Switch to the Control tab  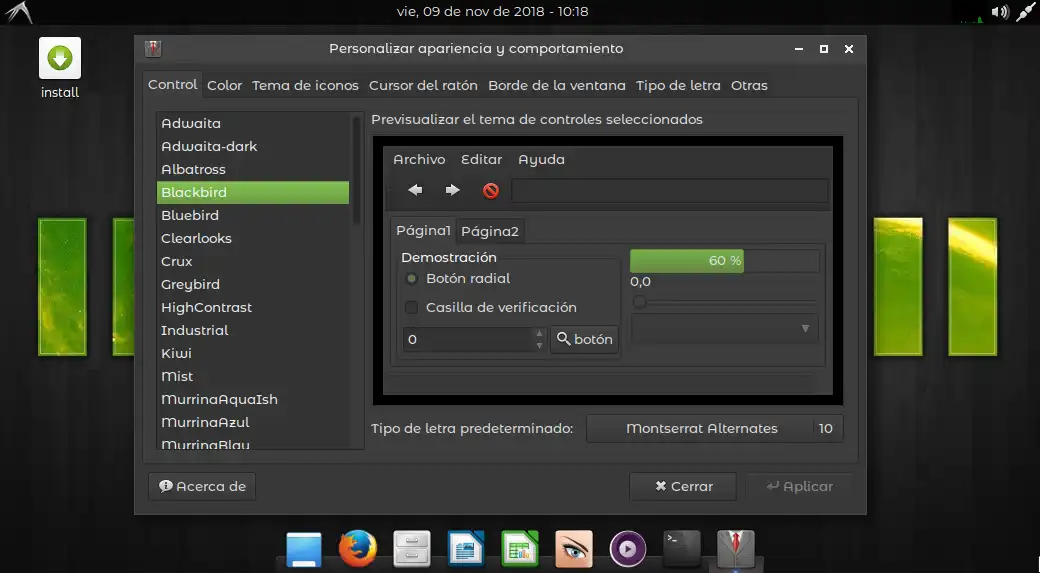[x=172, y=84]
